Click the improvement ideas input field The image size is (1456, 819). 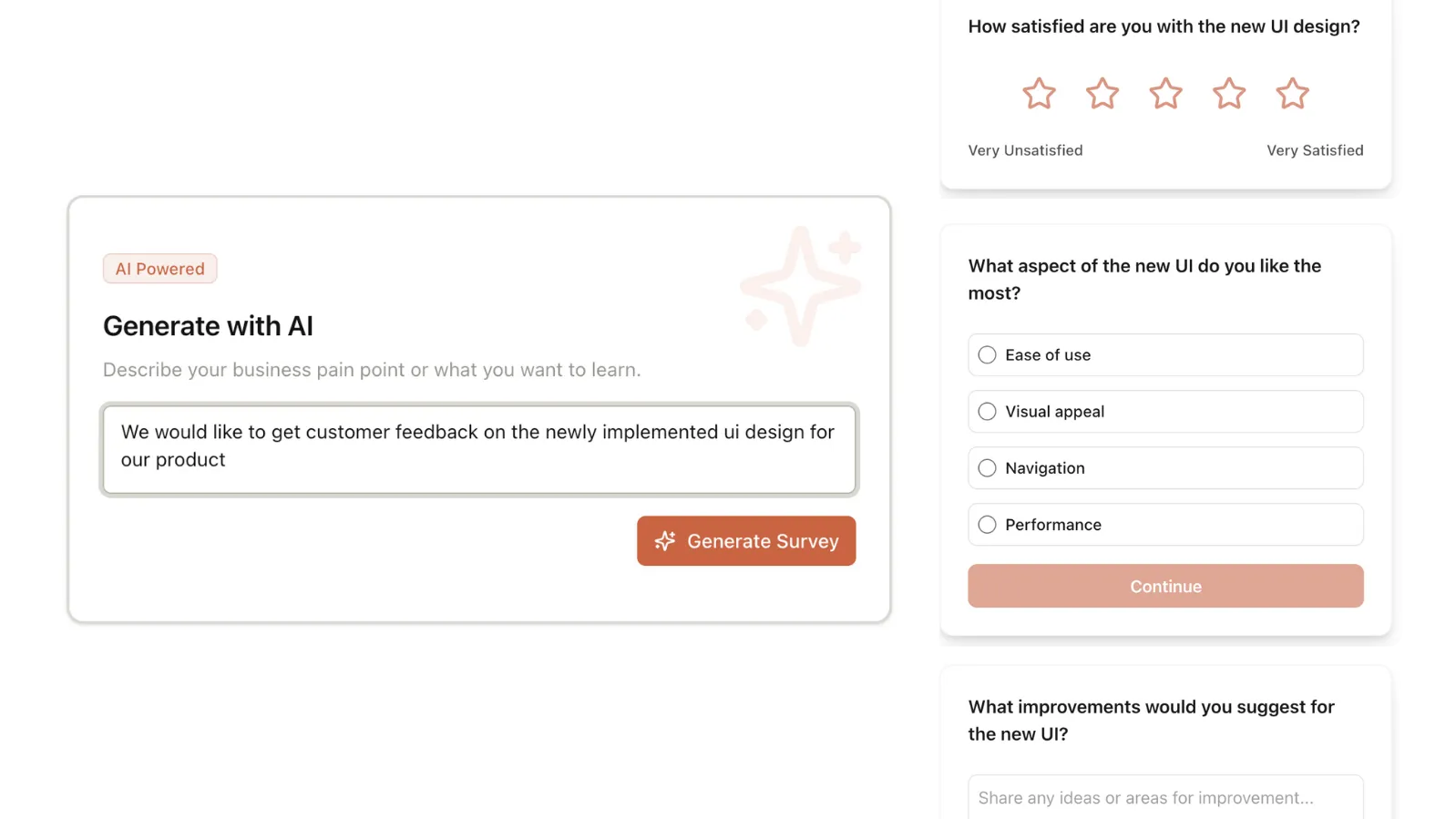1165,798
